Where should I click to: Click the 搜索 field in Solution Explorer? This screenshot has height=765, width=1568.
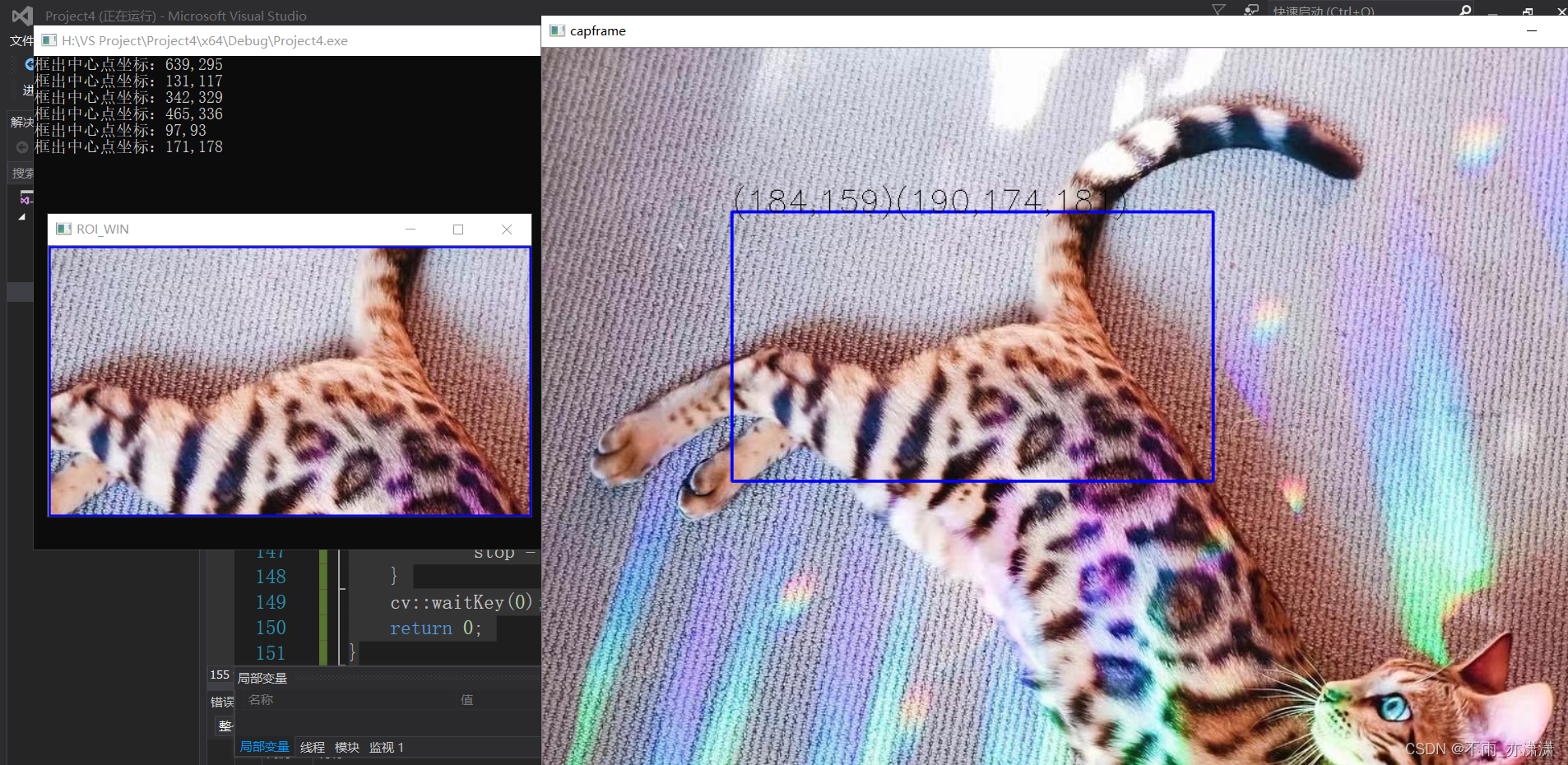[21, 173]
